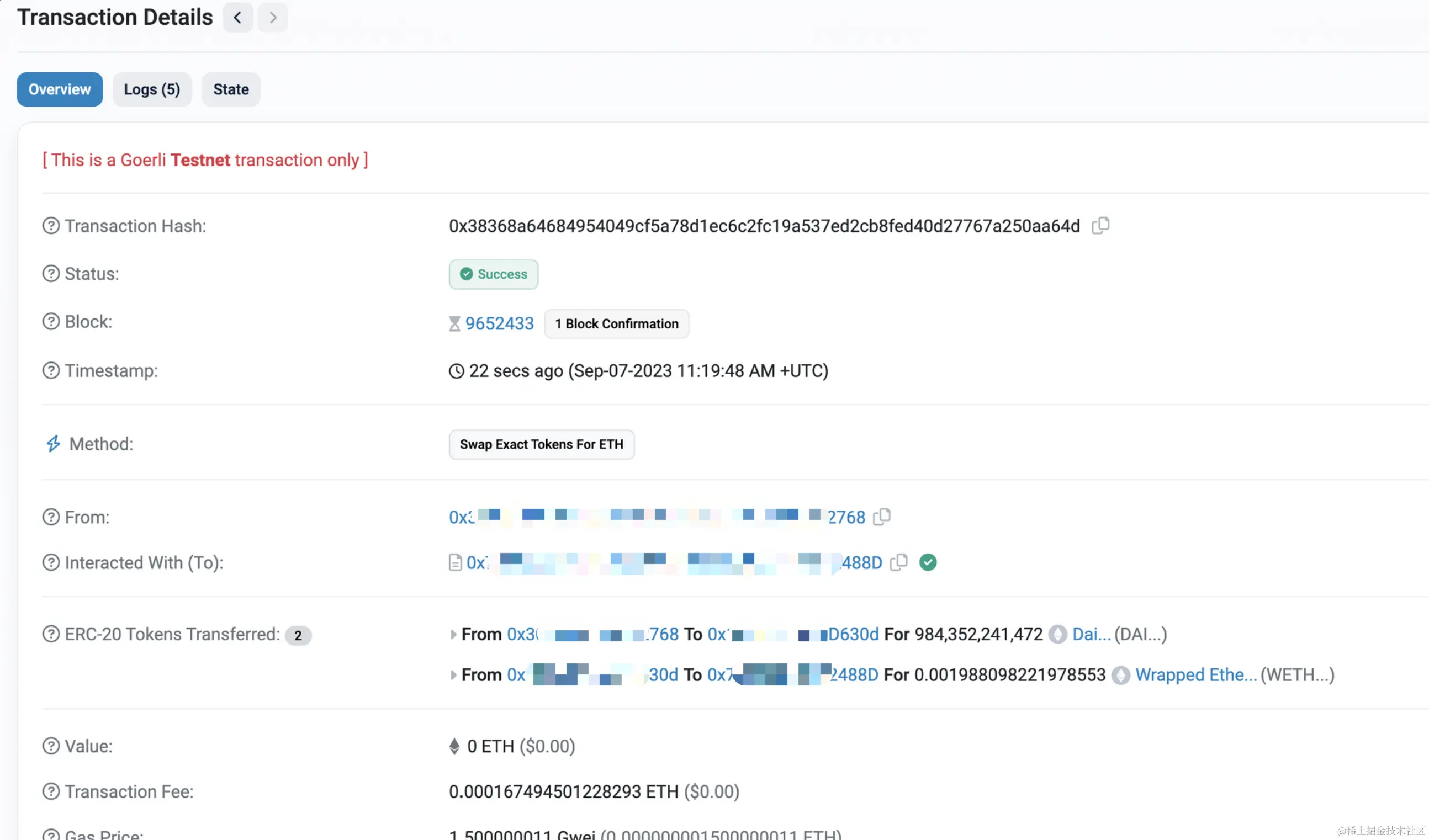
Task: Open the State tab
Action: point(231,89)
